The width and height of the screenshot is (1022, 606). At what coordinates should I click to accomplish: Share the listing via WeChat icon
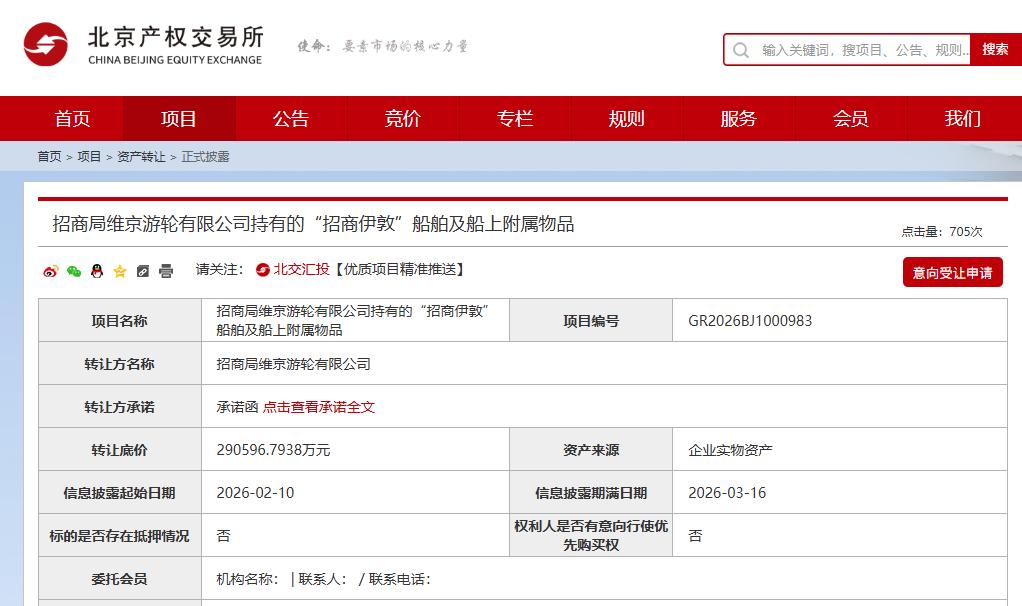[74, 271]
